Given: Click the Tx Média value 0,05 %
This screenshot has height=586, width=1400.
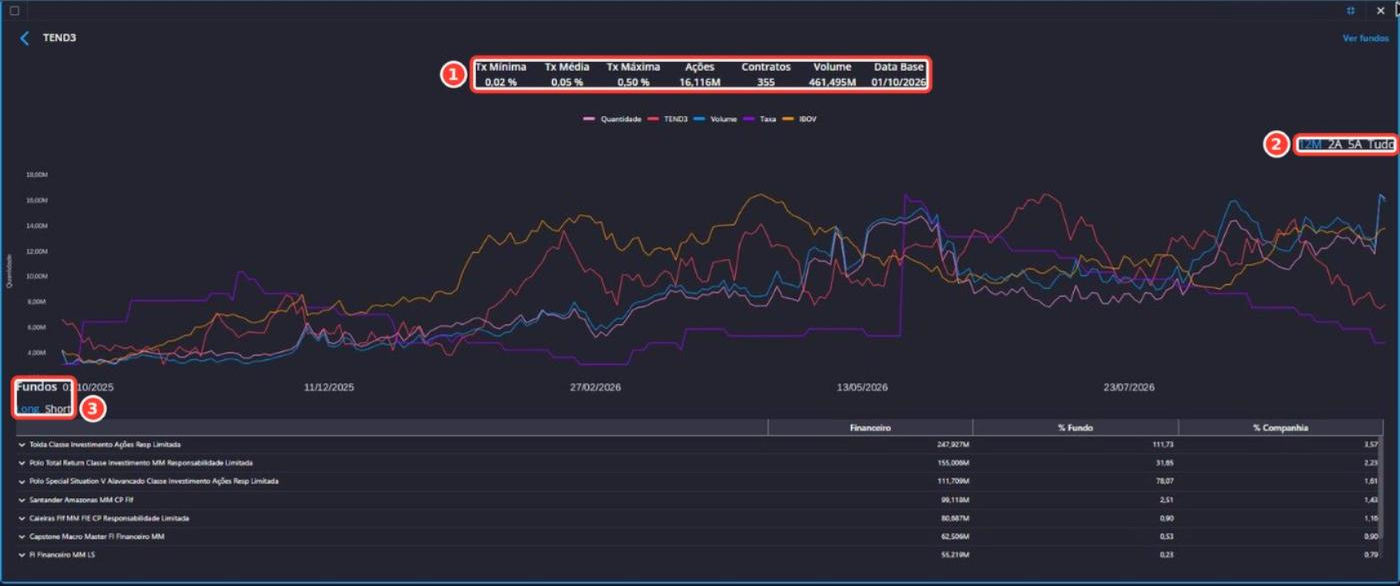Looking at the screenshot, I should click(x=566, y=82).
